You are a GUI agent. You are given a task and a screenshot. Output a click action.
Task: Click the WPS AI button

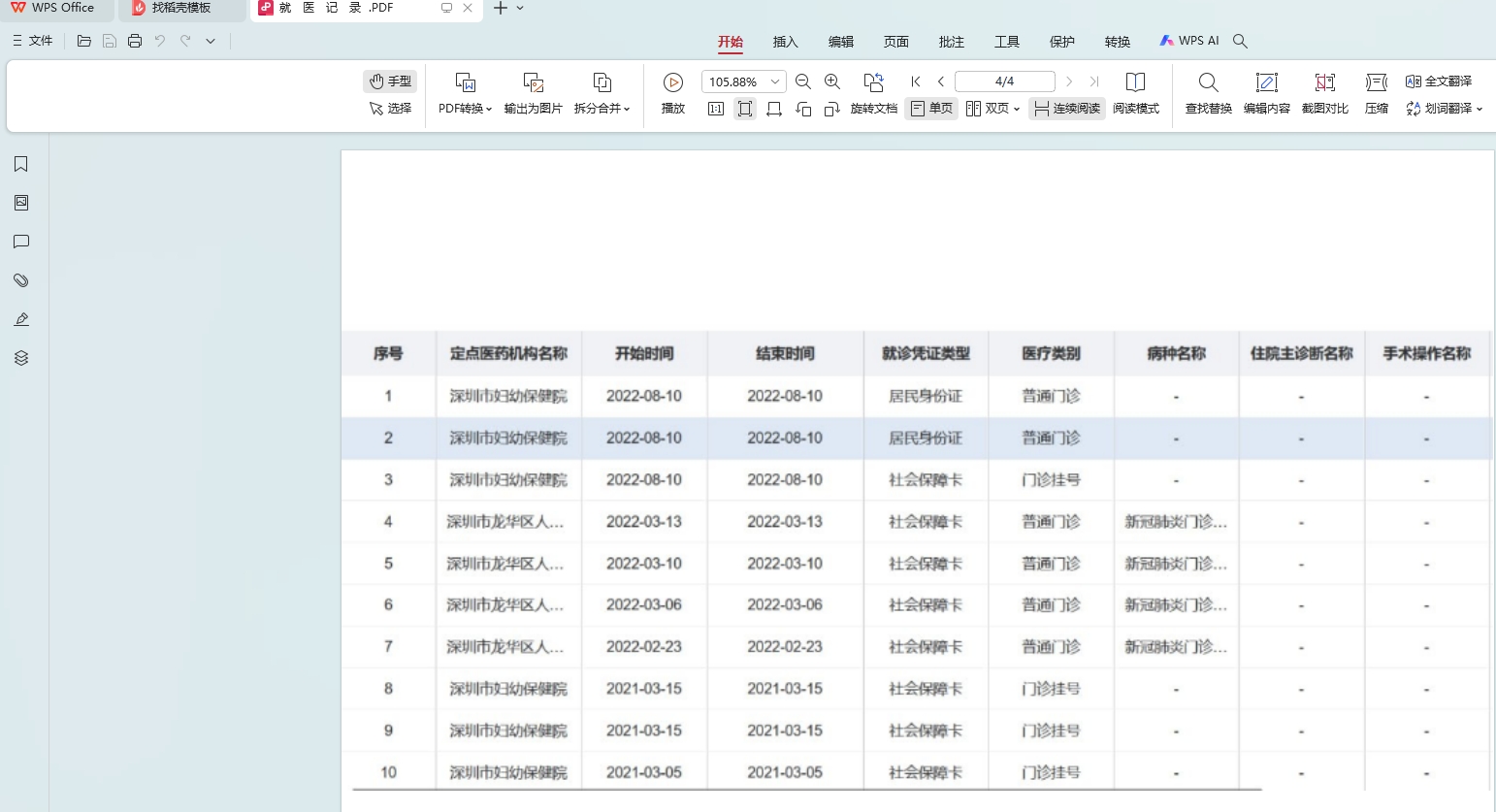[1189, 41]
